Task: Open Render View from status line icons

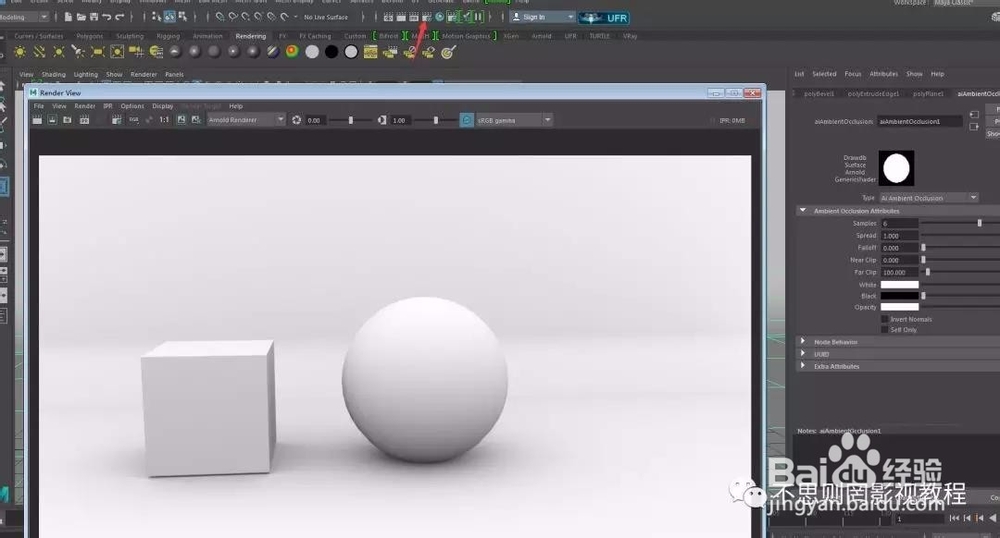Action: [388, 17]
